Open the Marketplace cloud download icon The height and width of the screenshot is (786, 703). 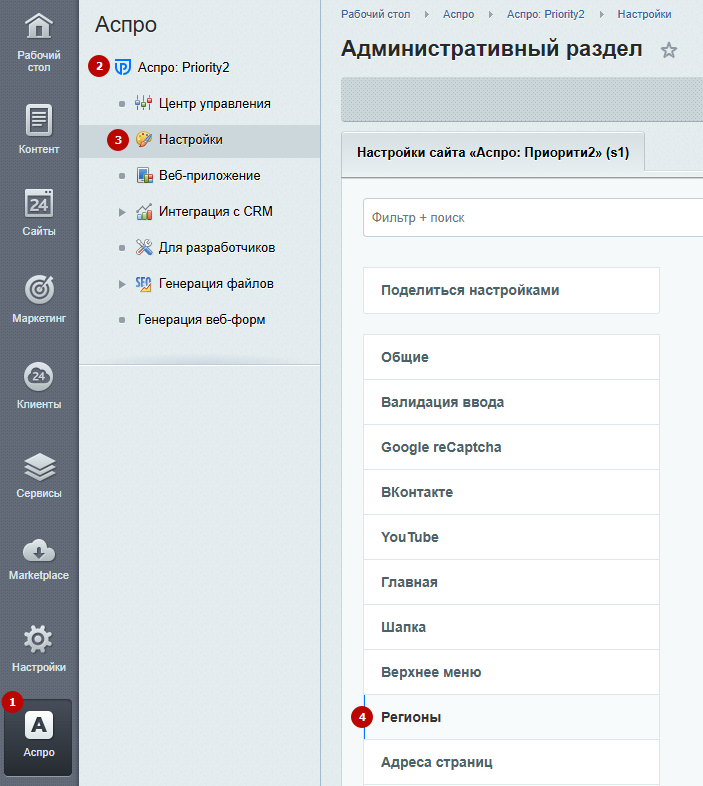coord(39,550)
